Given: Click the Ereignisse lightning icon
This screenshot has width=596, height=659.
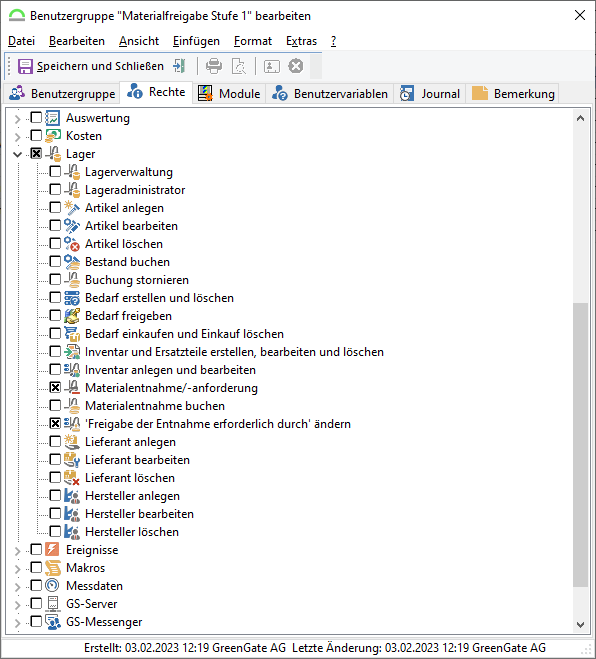Looking at the screenshot, I should coord(53,550).
